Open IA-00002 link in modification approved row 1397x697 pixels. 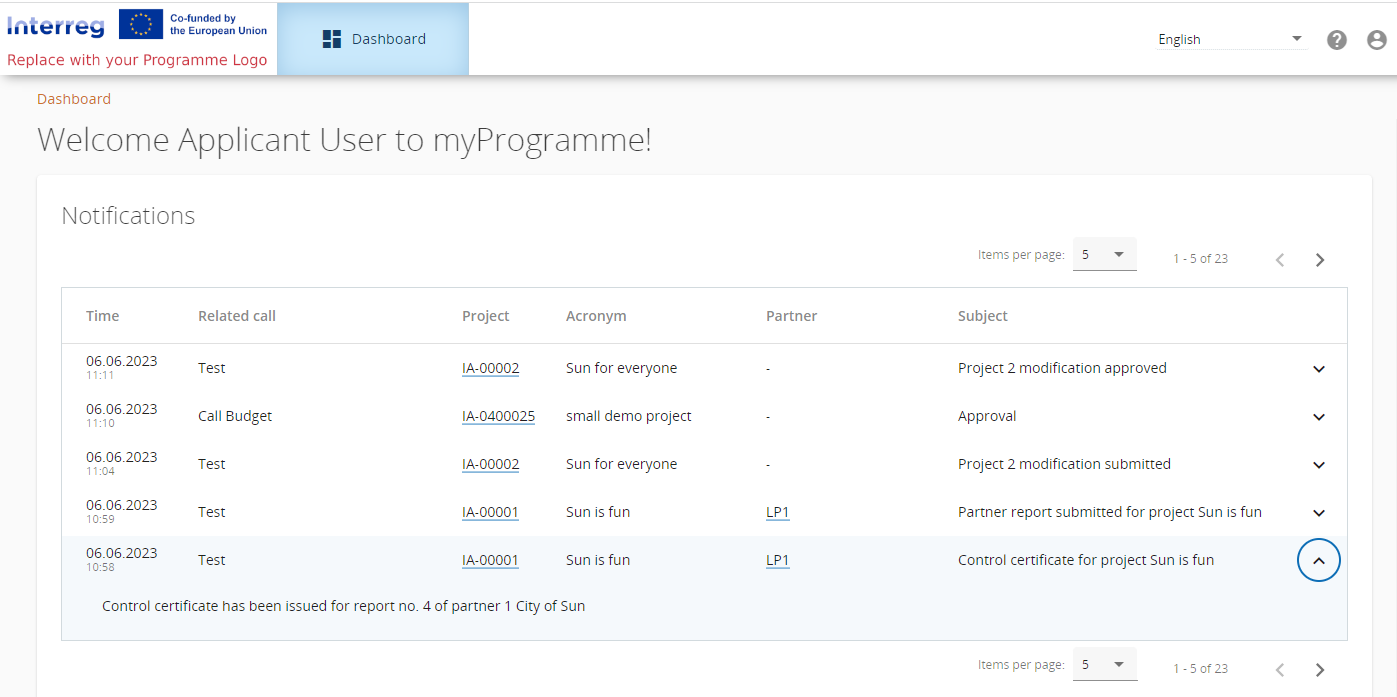[x=490, y=368]
